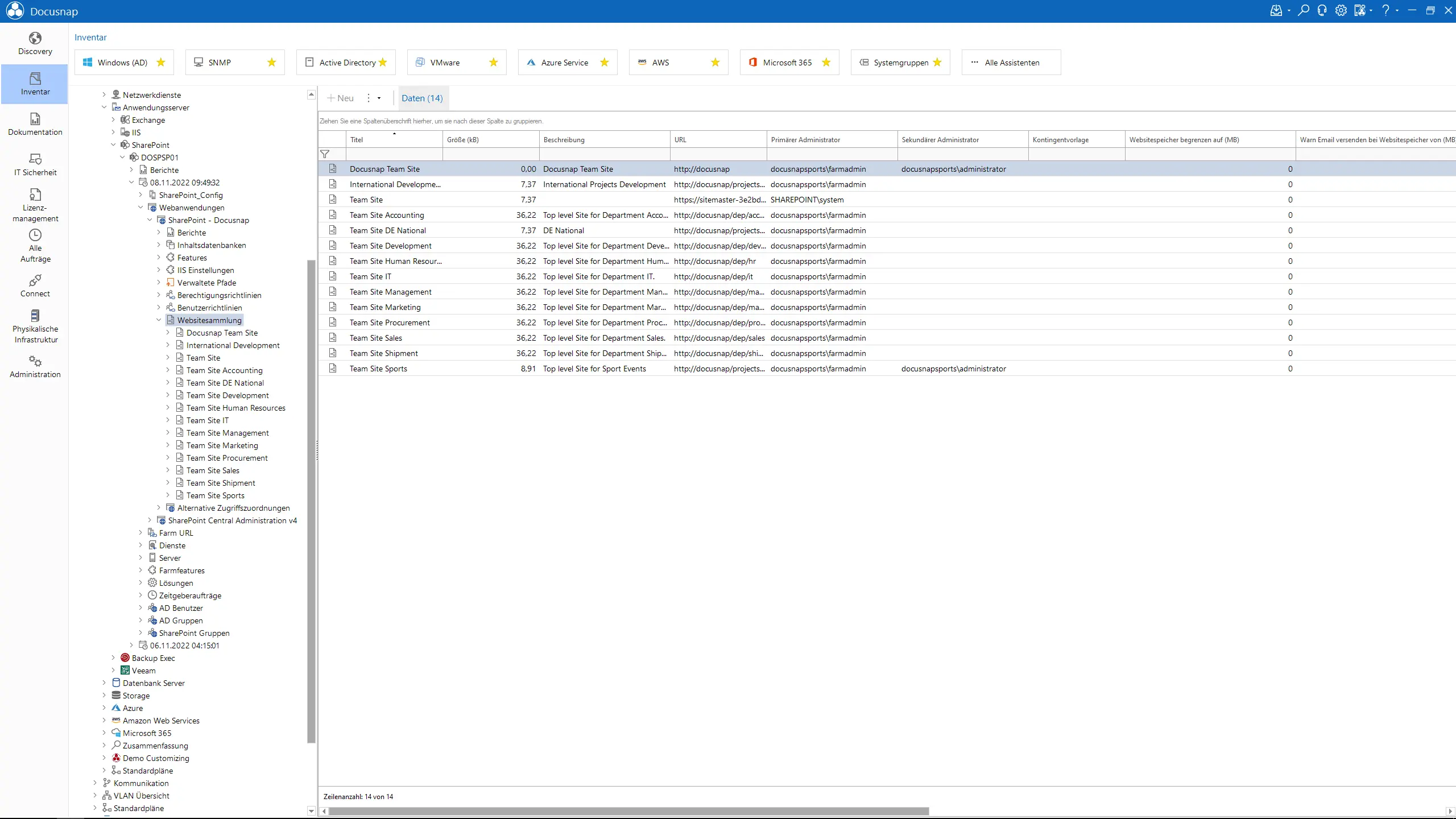Viewport: 1456px width, 819px height.
Task: Open the Alle Assistenten button
Action: click(x=1011, y=63)
